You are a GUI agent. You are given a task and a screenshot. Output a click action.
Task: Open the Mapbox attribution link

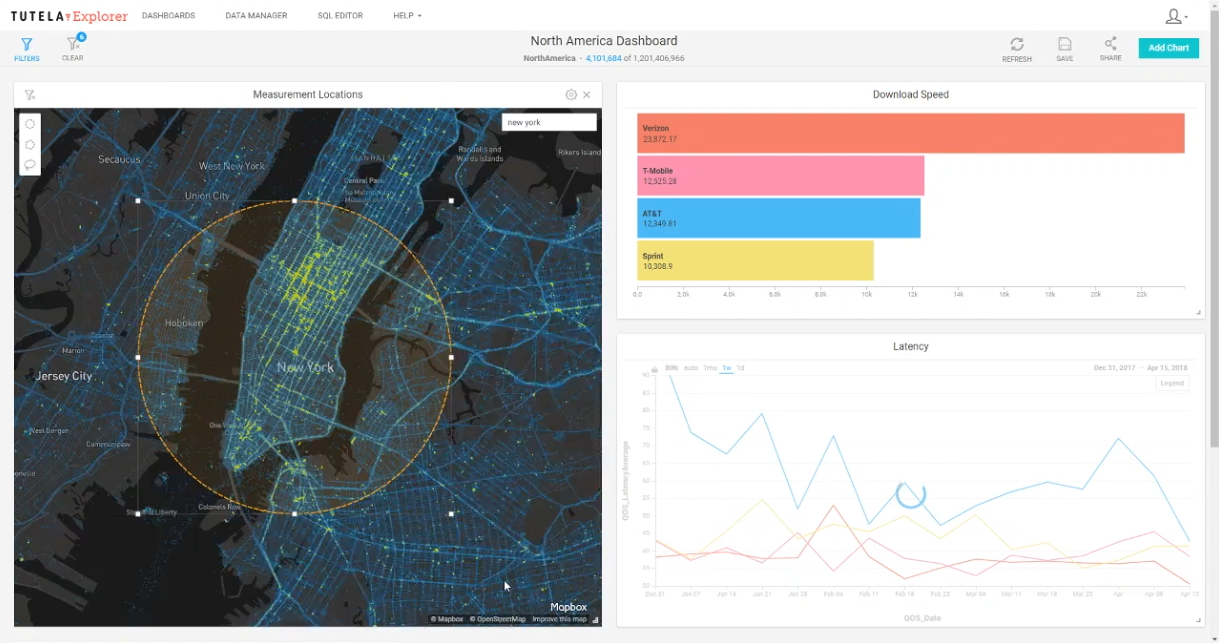[x=447, y=619]
